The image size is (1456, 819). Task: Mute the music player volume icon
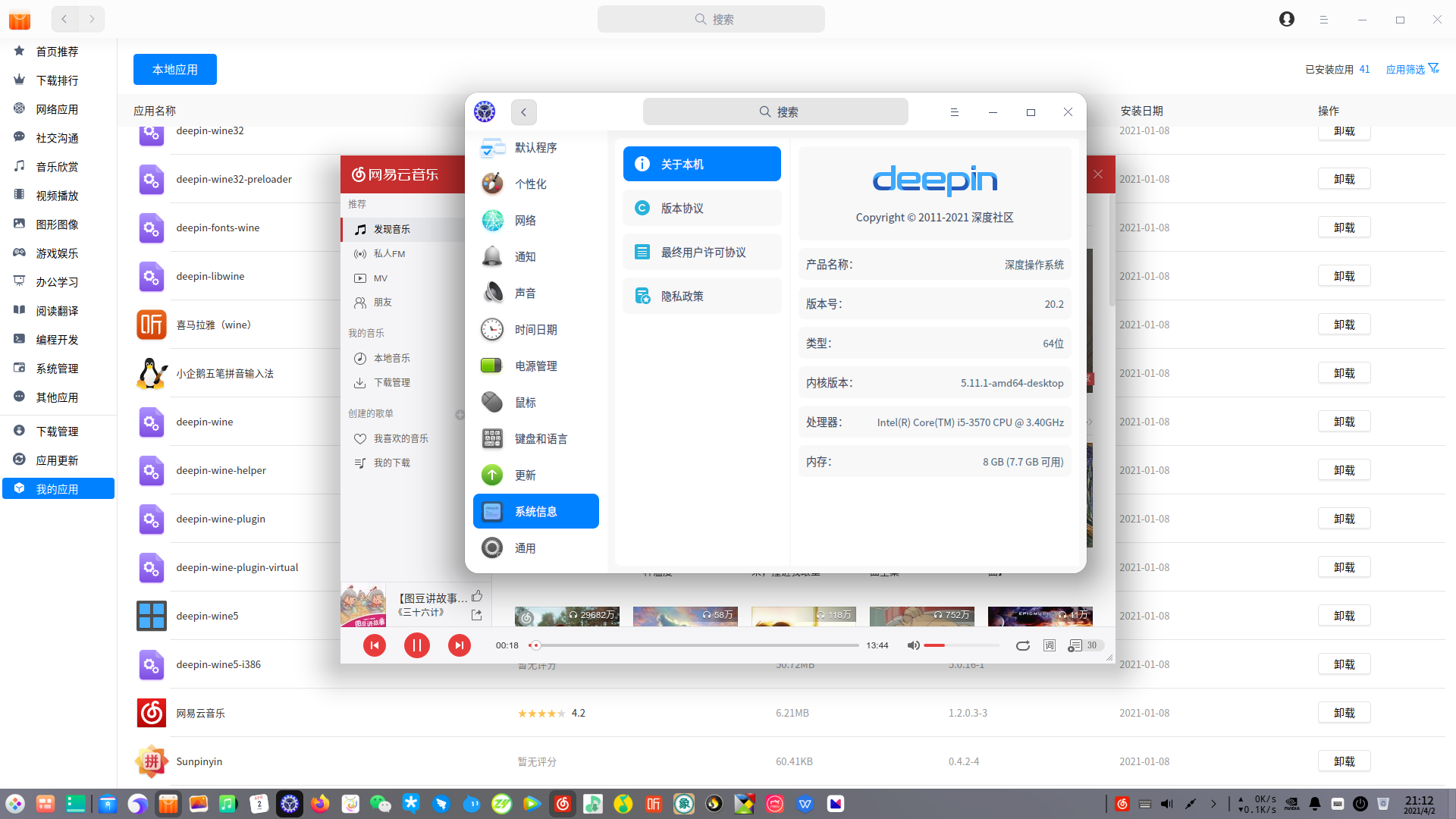tap(913, 645)
